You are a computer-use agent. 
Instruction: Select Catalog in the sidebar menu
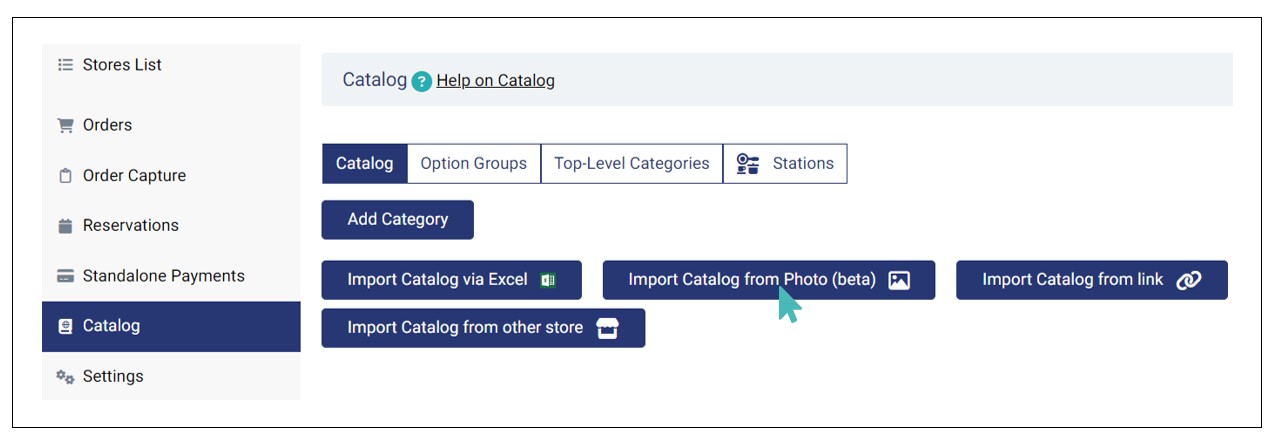tap(111, 326)
